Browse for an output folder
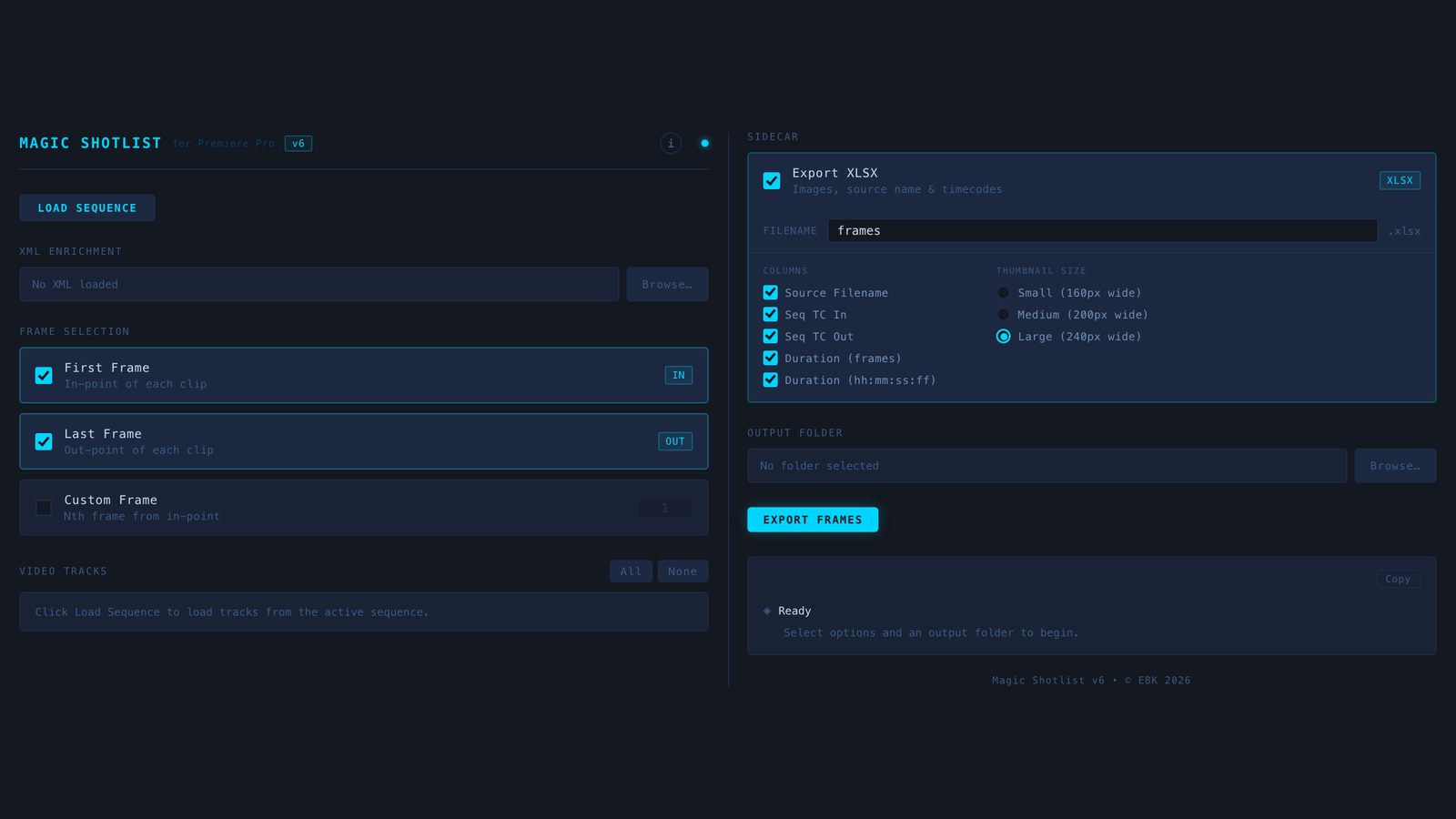Screen dimensions: 1456x819 [1395, 465]
